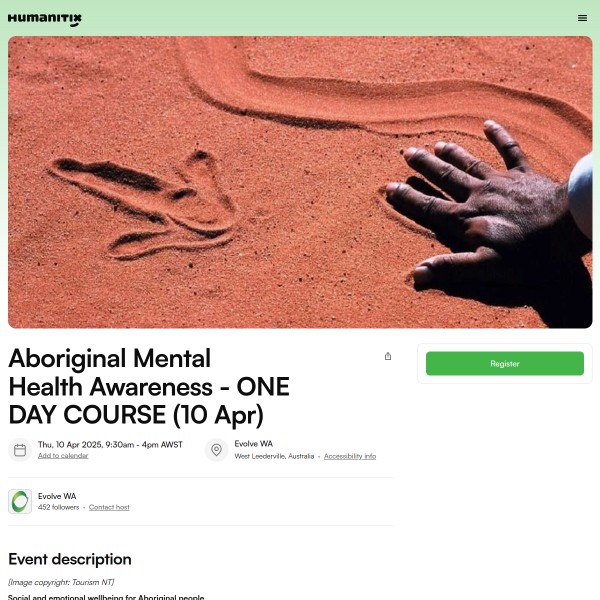Open the Accessibility info link
The height and width of the screenshot is (600, 600).
pos(350,456)
